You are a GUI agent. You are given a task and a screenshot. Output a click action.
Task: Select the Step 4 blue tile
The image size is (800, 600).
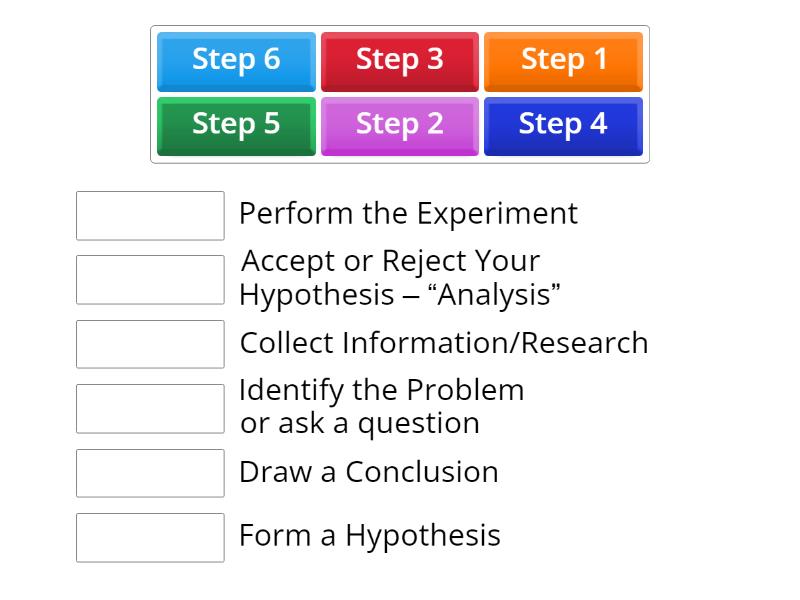pyautogui.click(x=563, y=124)
